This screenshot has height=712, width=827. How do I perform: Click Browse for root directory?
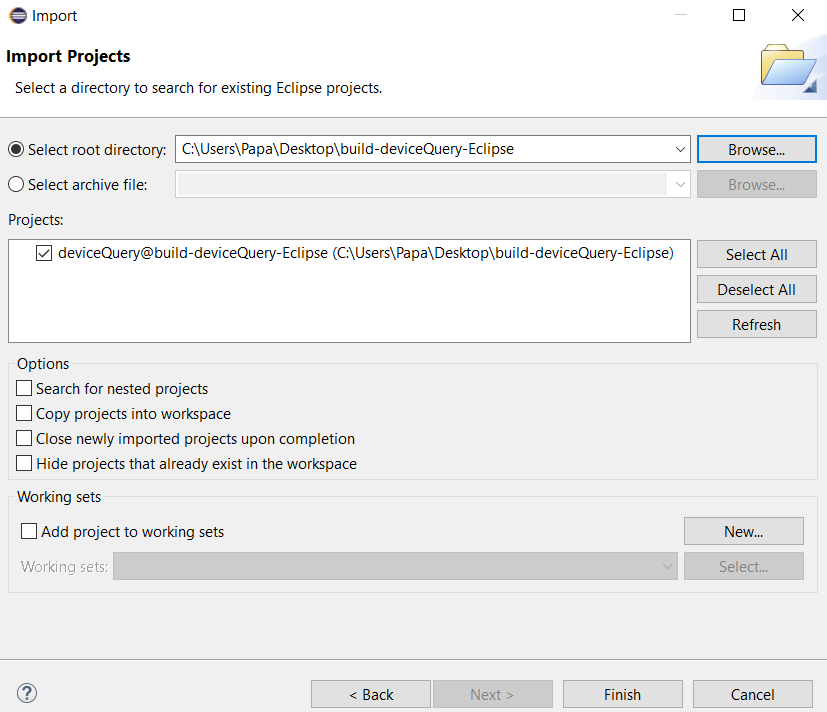pos(756,149)
